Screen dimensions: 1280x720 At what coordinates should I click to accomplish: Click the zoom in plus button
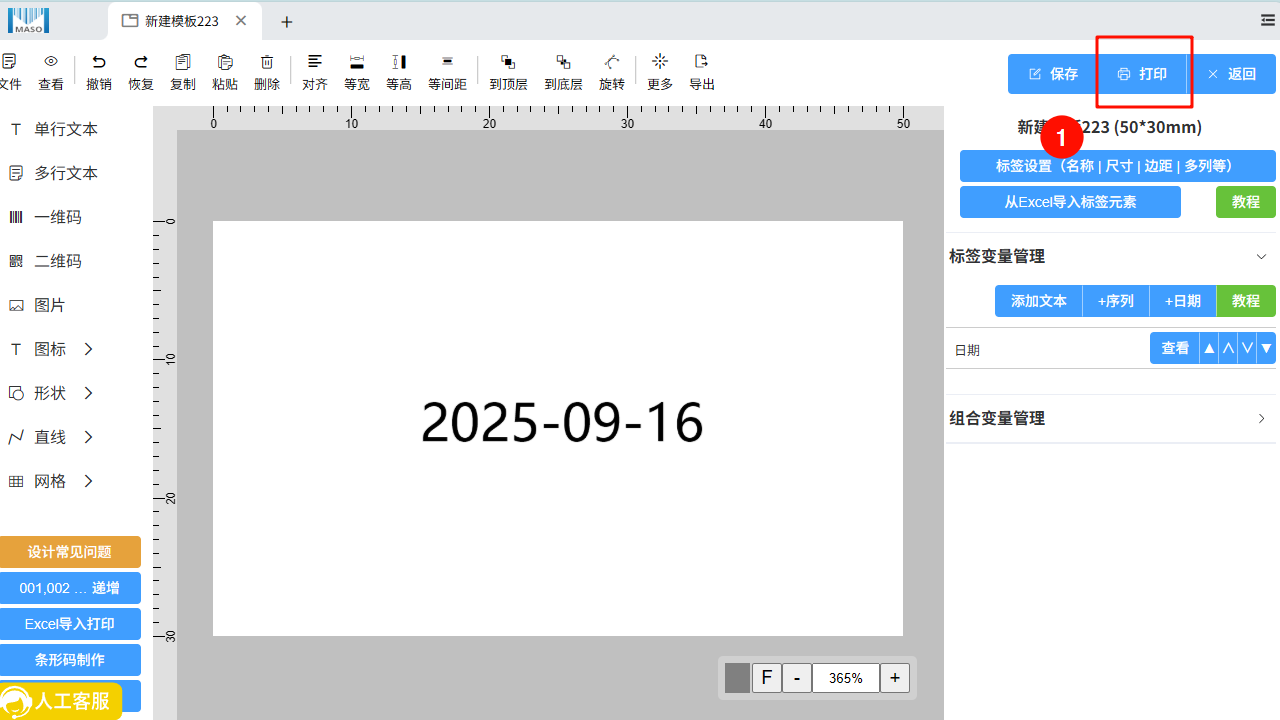895,678
